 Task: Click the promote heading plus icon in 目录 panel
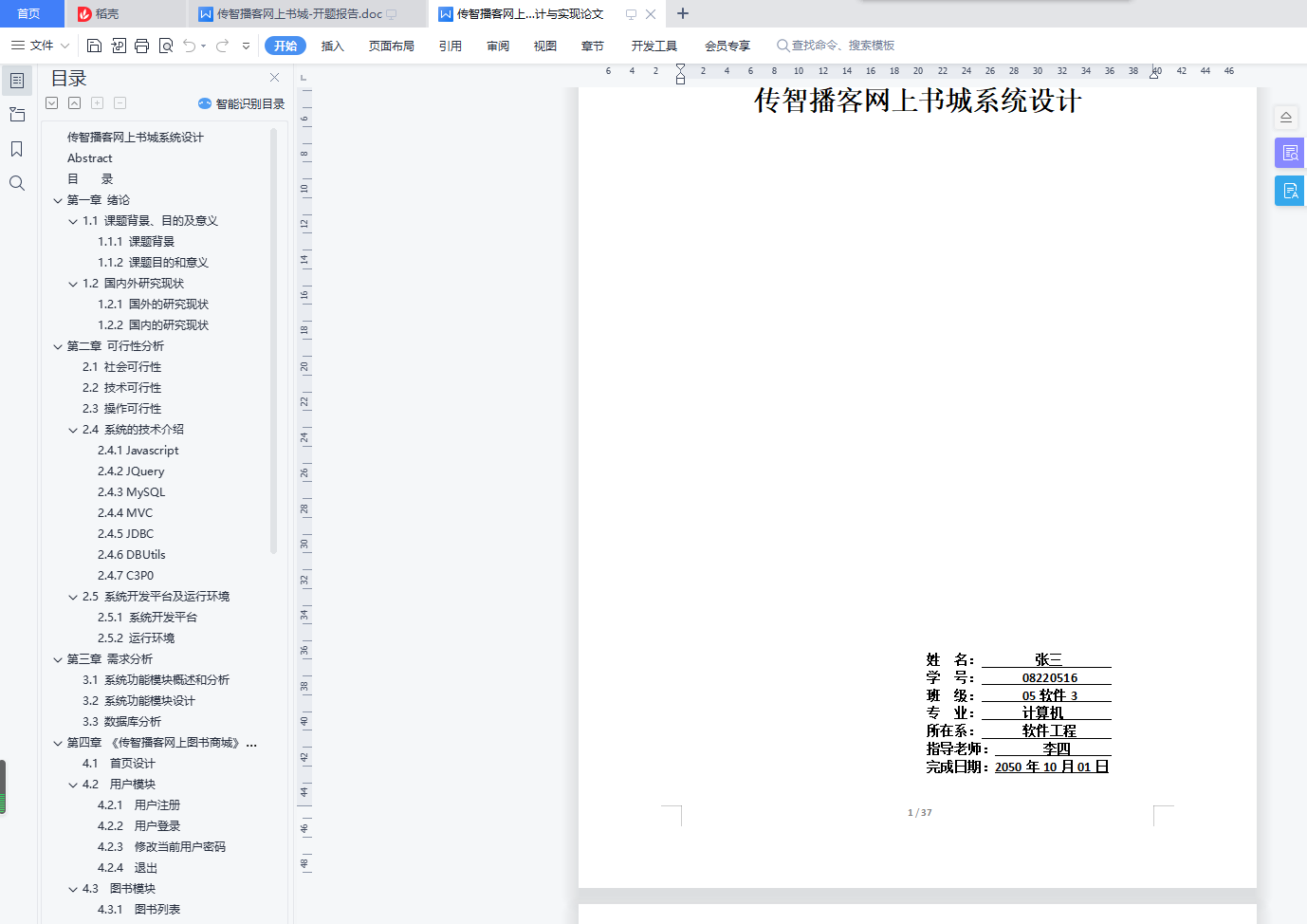point(97,103)
